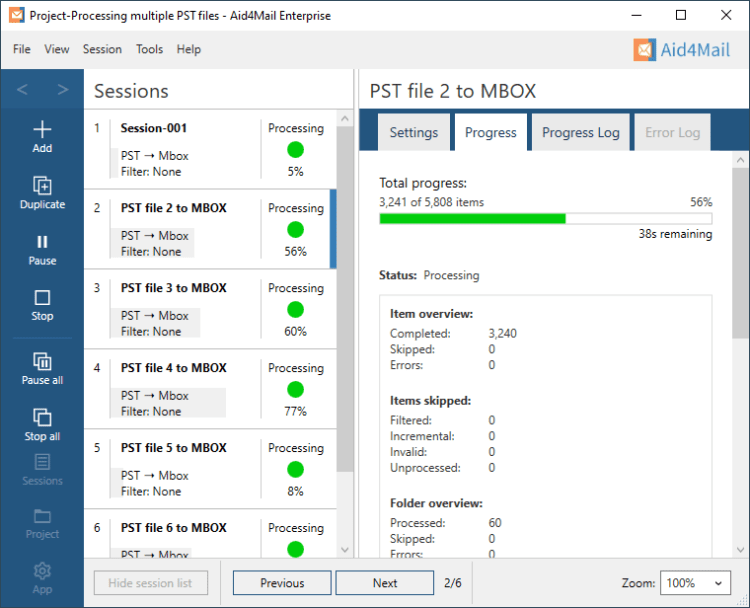Open the Help menu
The image size is (750, 608).
pos(188,49)
